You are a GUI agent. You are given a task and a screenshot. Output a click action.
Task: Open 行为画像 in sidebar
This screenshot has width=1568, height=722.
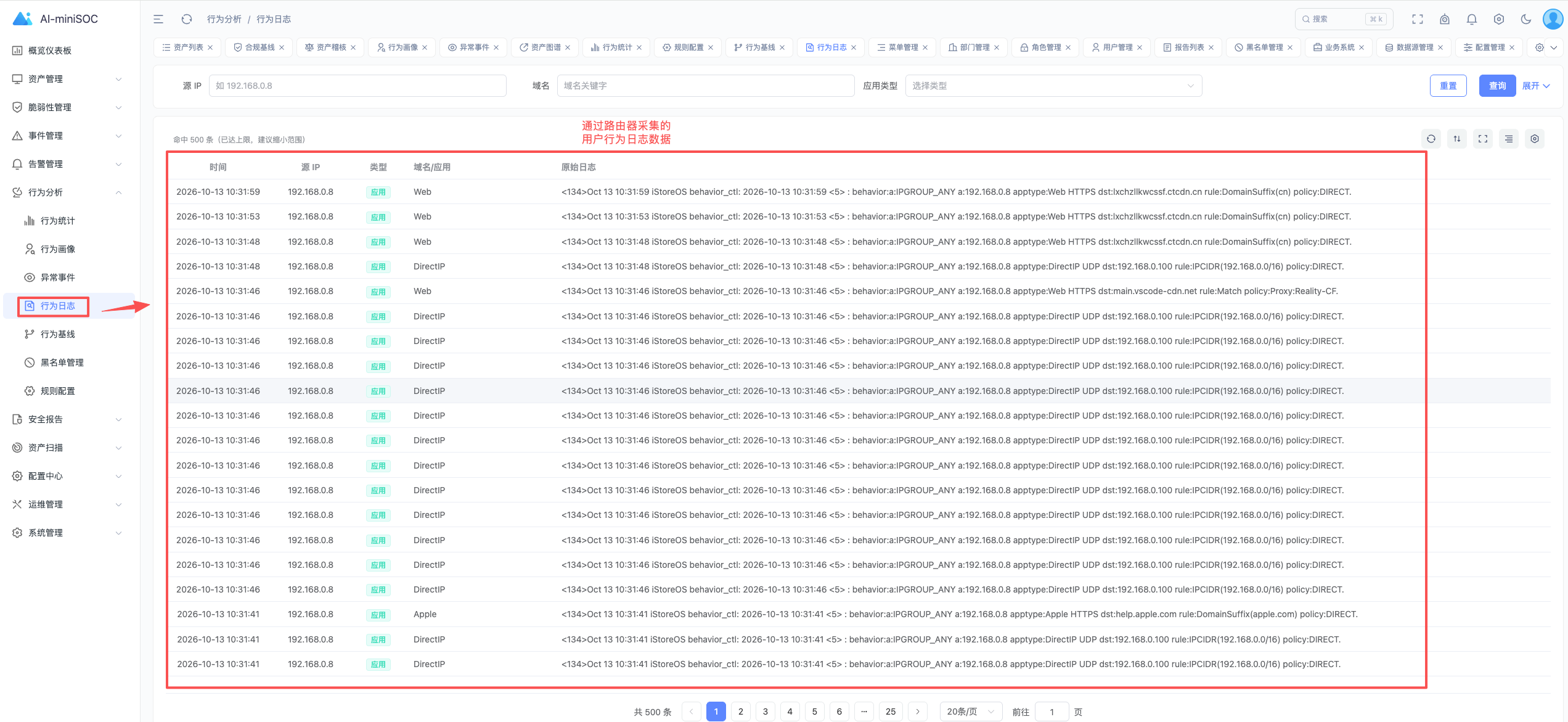click(x=57, y=249)
